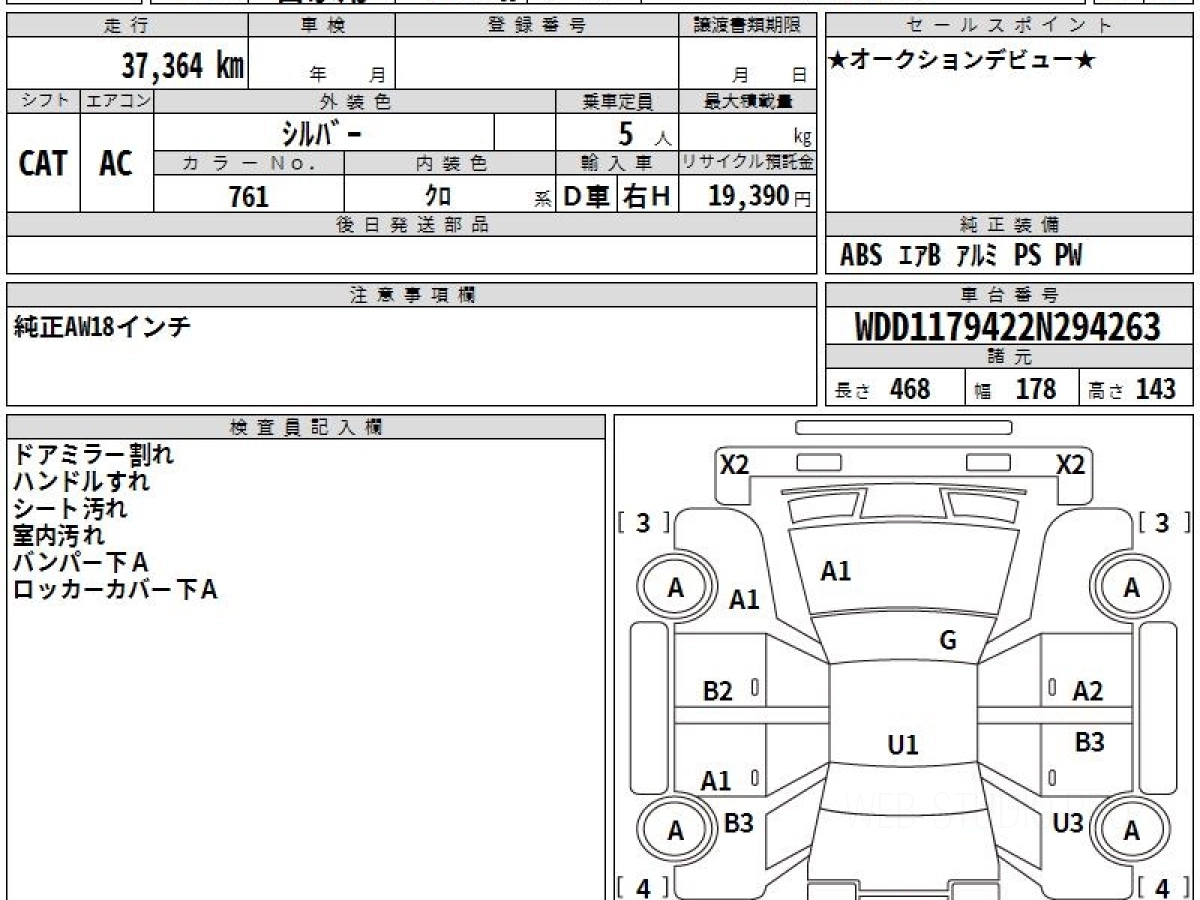Screen dimensions: 1200x900
Task: Select the 後日発送部品 section header
Action: 412,225
